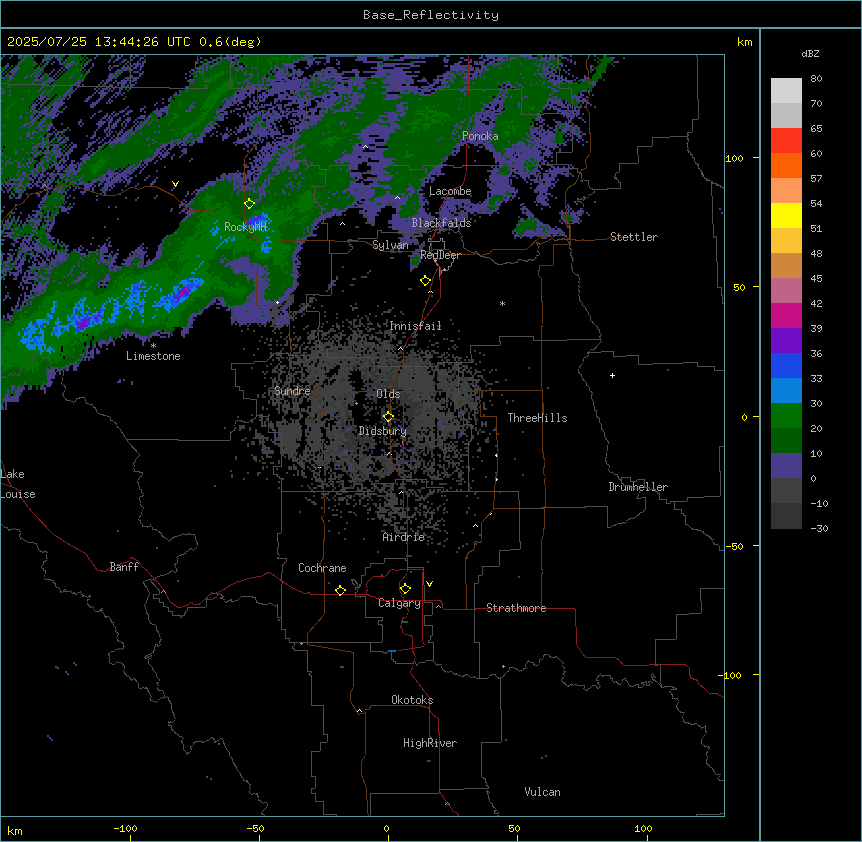The image size is (862, 842).
Task: Click the yellow diamond marker between Olds and Didsbury
Action: [x=388, y=417]
